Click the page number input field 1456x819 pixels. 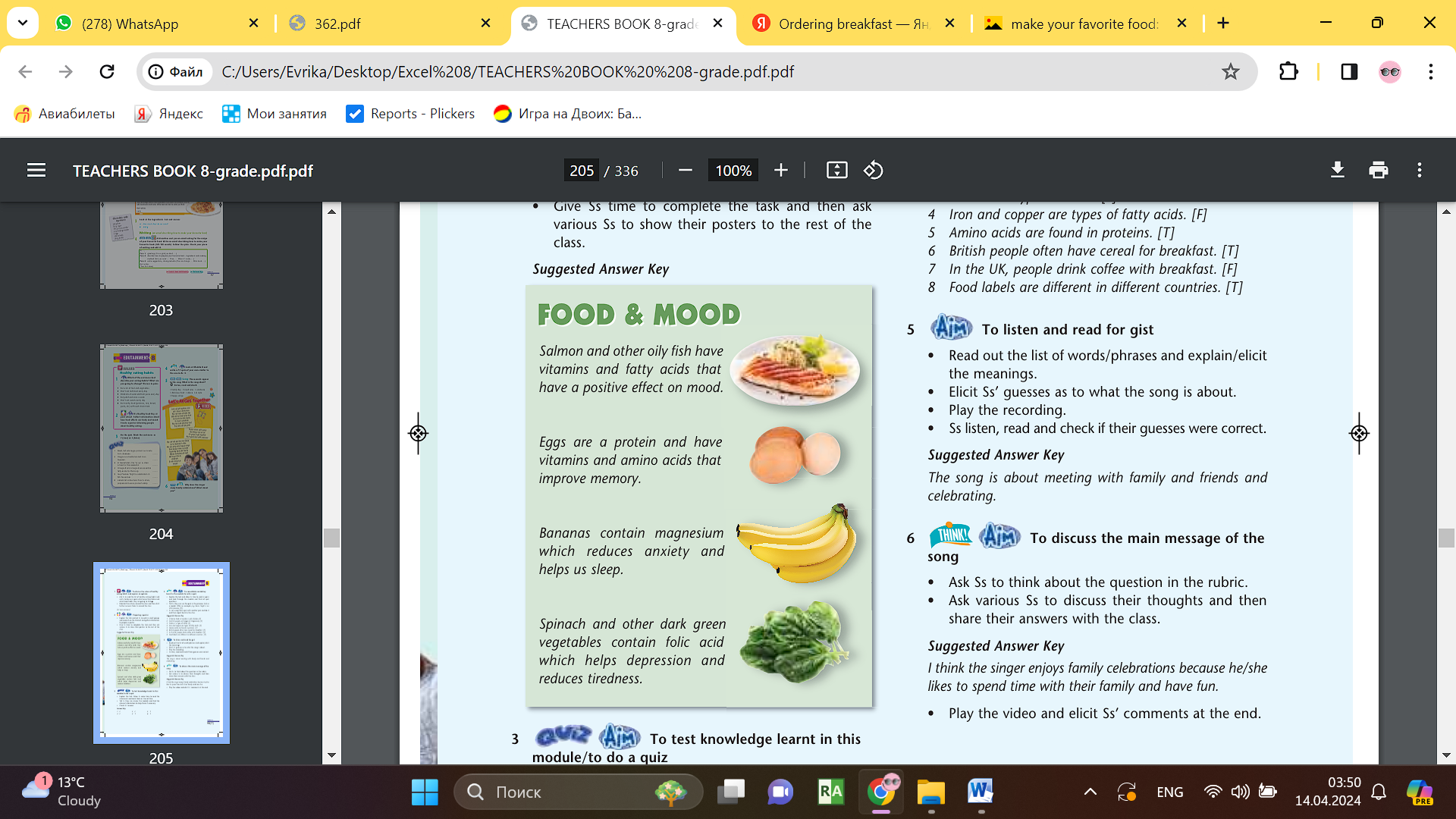582,171
